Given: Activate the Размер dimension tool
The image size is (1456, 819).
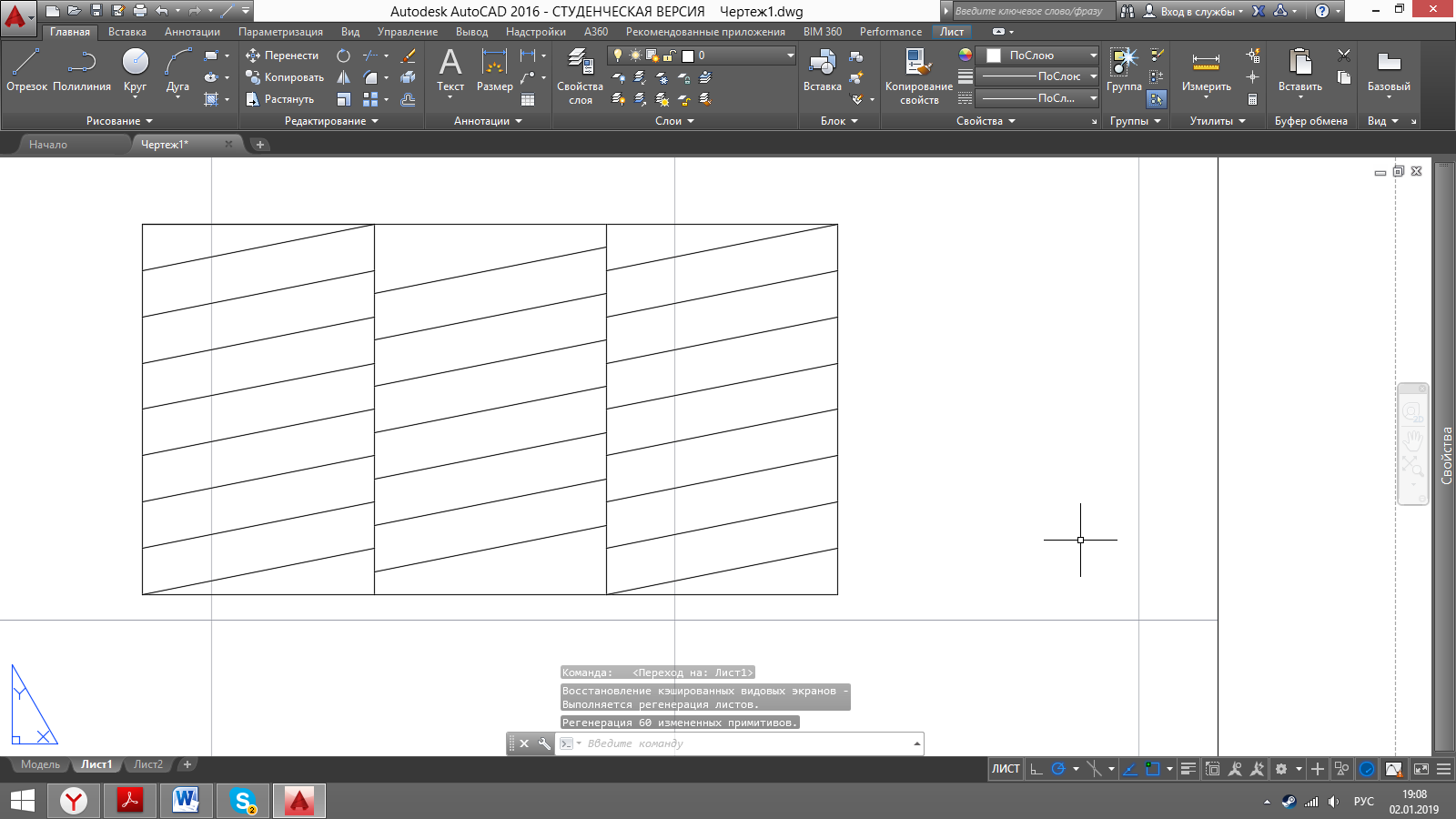Looking at the screenshot, I should pos(494,71).
